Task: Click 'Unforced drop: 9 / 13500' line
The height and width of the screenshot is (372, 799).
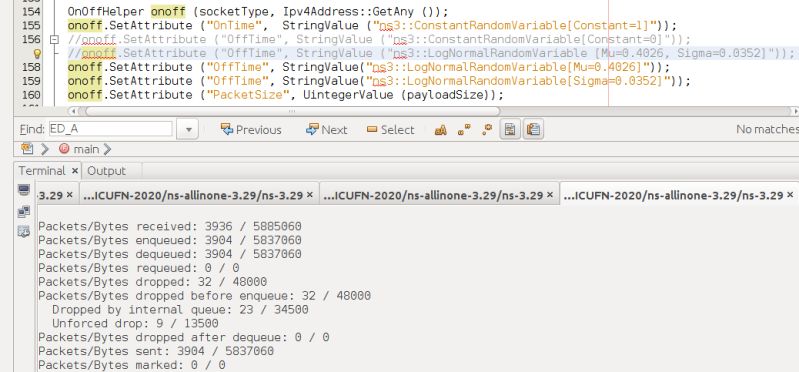Action: click(135, 323)
